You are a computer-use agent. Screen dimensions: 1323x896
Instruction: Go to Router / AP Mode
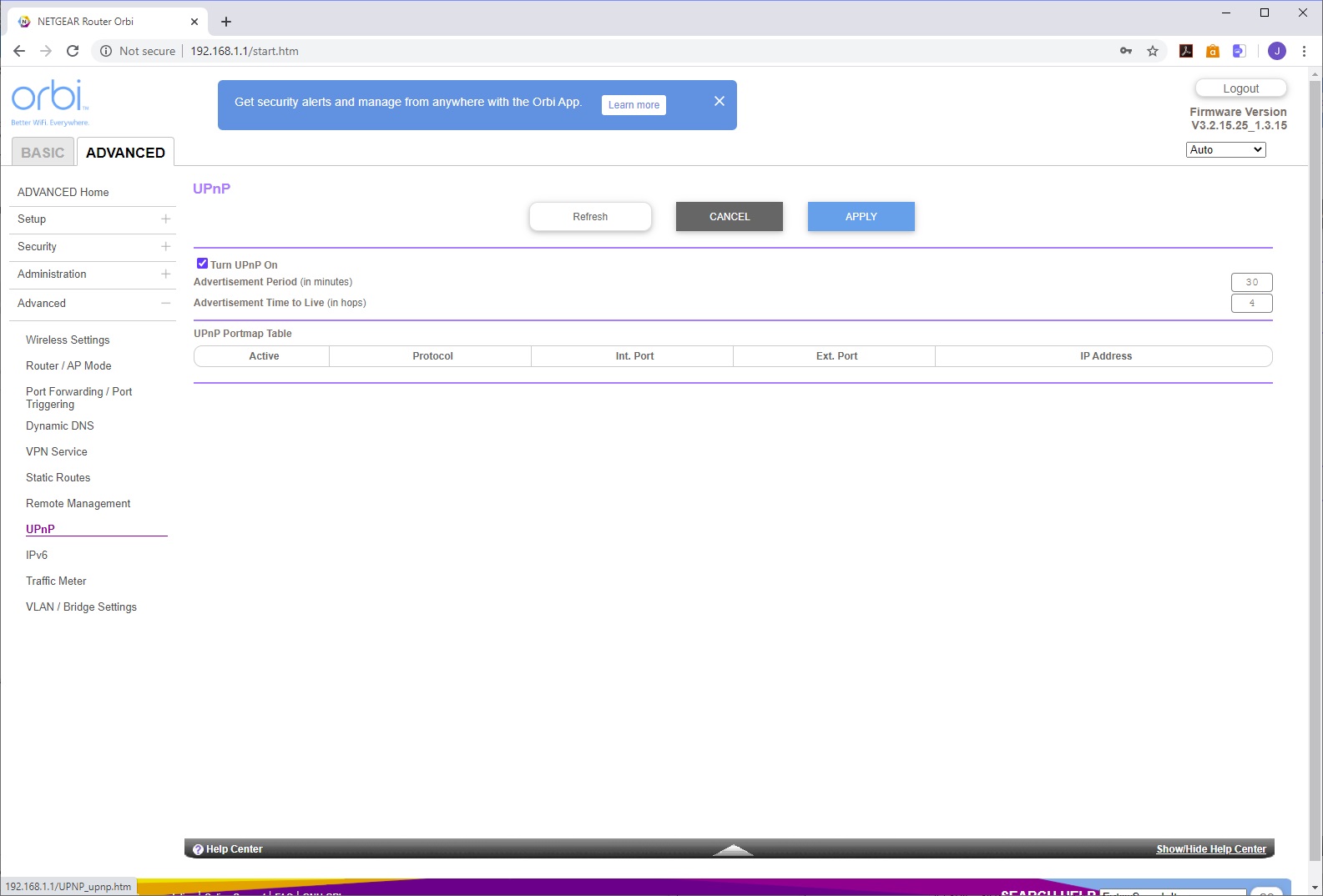pyautogui.click(x=68, y=366)
